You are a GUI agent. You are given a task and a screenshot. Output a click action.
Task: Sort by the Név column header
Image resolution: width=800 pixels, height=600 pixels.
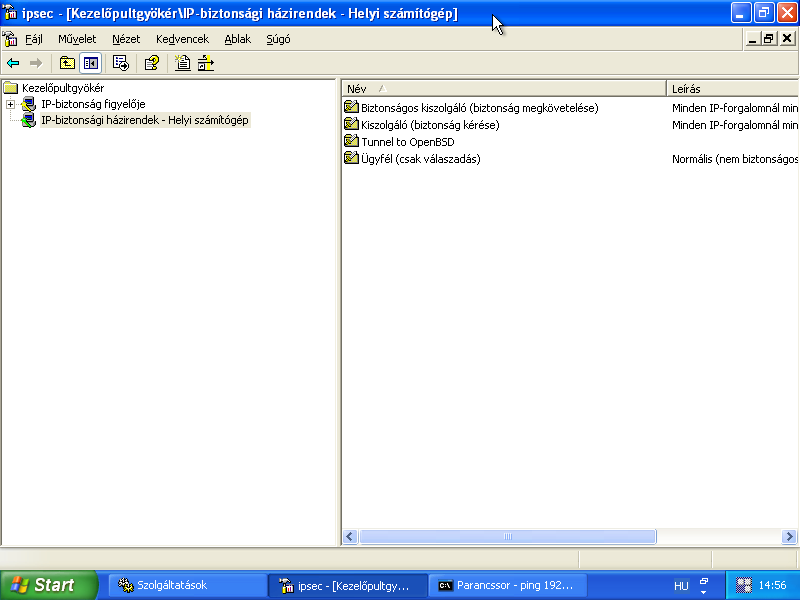pos(504,89)
